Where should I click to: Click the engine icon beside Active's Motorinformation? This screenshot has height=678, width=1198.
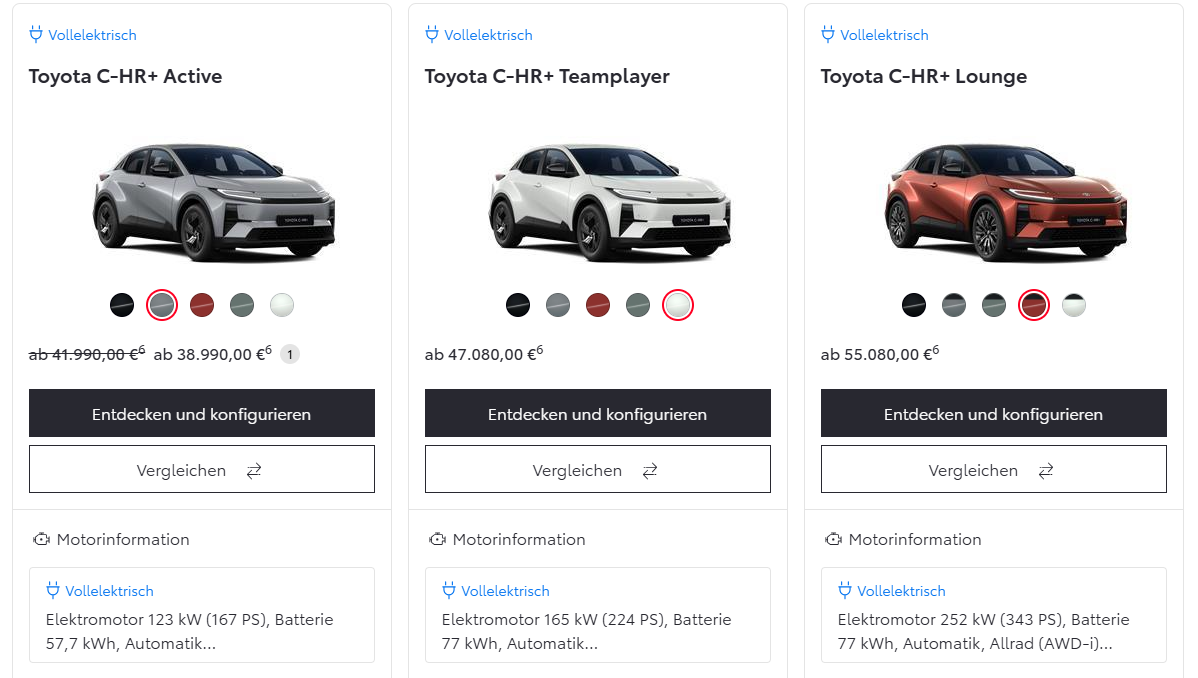click(x=41, y=540)
